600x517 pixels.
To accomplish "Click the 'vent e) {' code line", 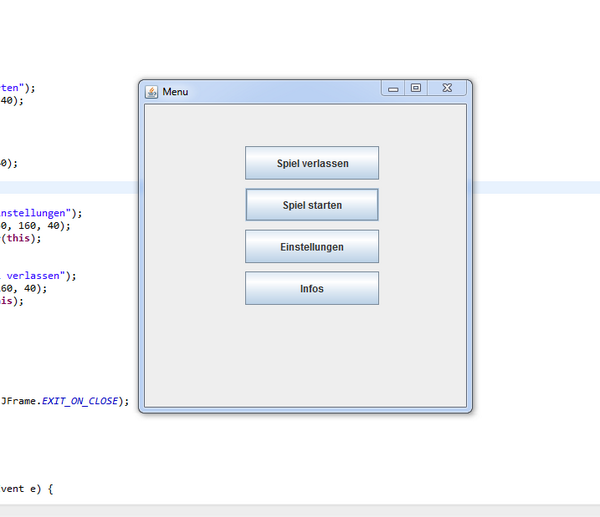I will click(x=26, y=489).
